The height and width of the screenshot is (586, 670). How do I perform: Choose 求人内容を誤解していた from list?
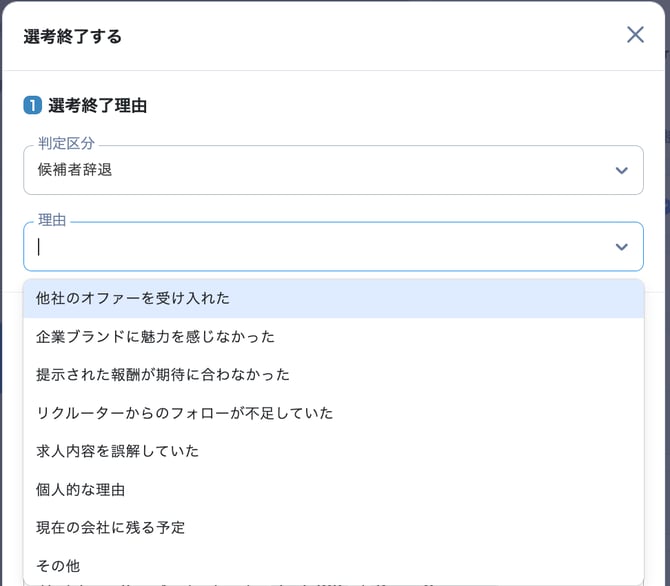point(118,451)
